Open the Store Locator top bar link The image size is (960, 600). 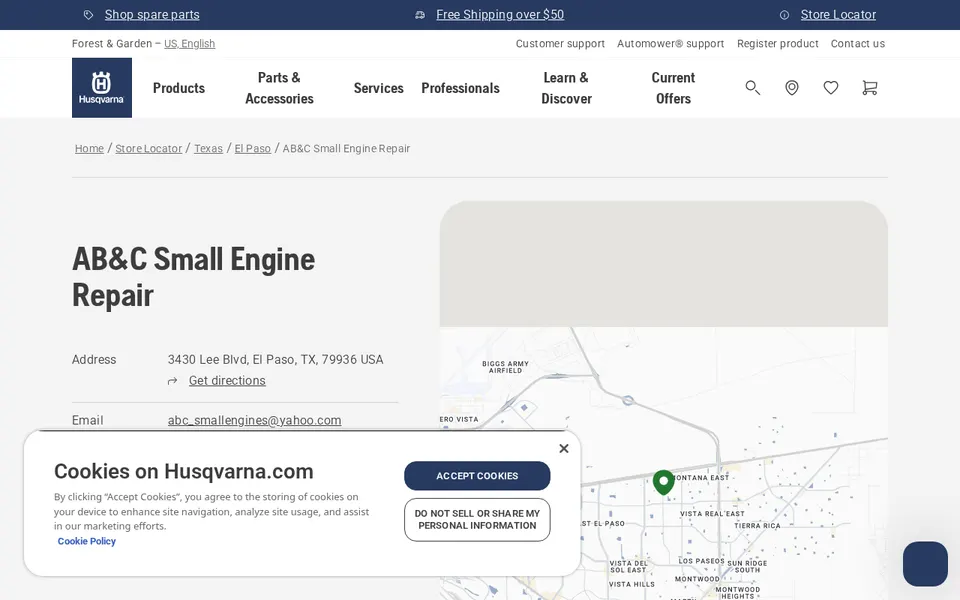point(838,15)
